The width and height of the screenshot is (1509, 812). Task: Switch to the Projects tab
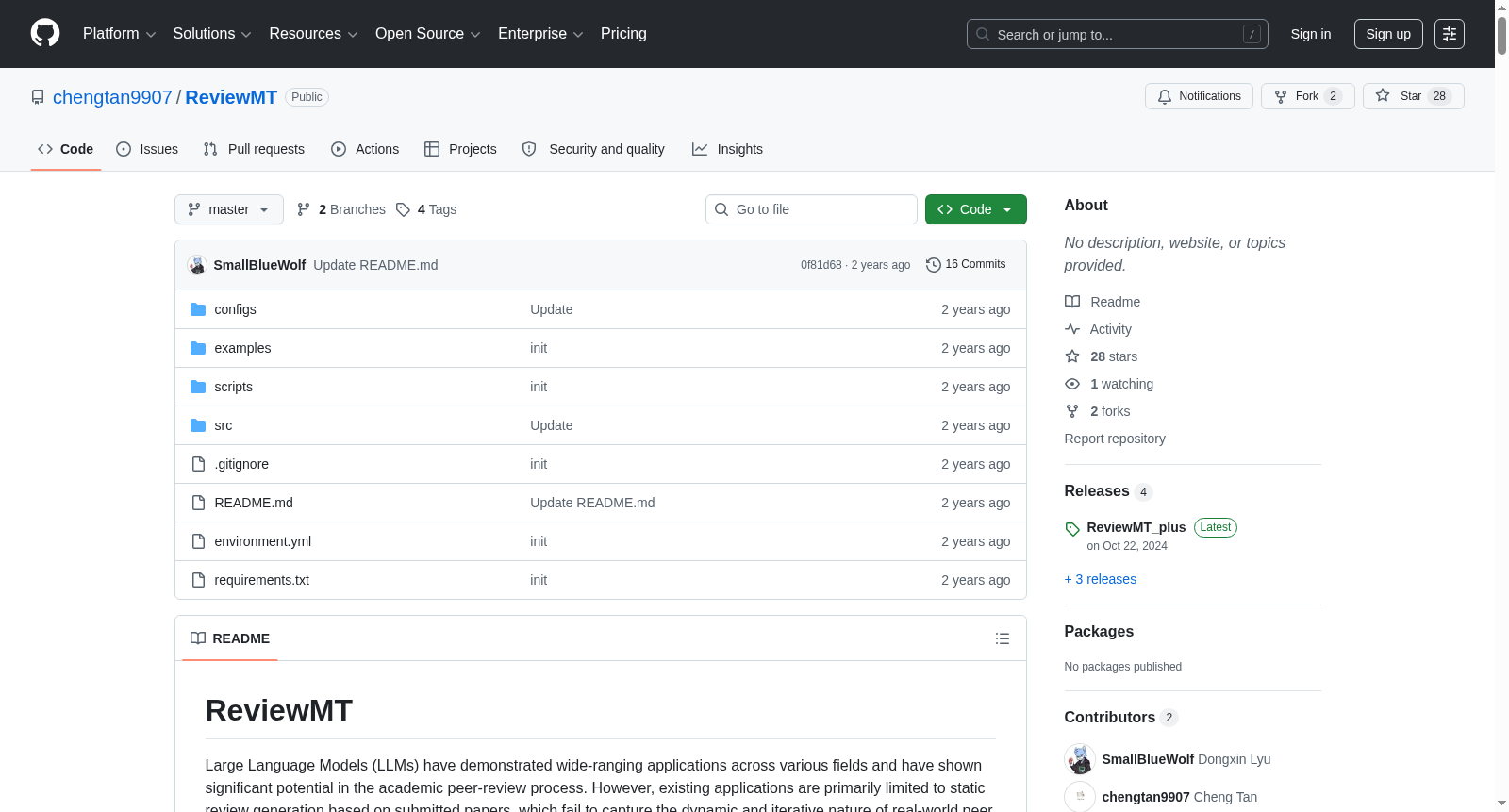(460, 149)
